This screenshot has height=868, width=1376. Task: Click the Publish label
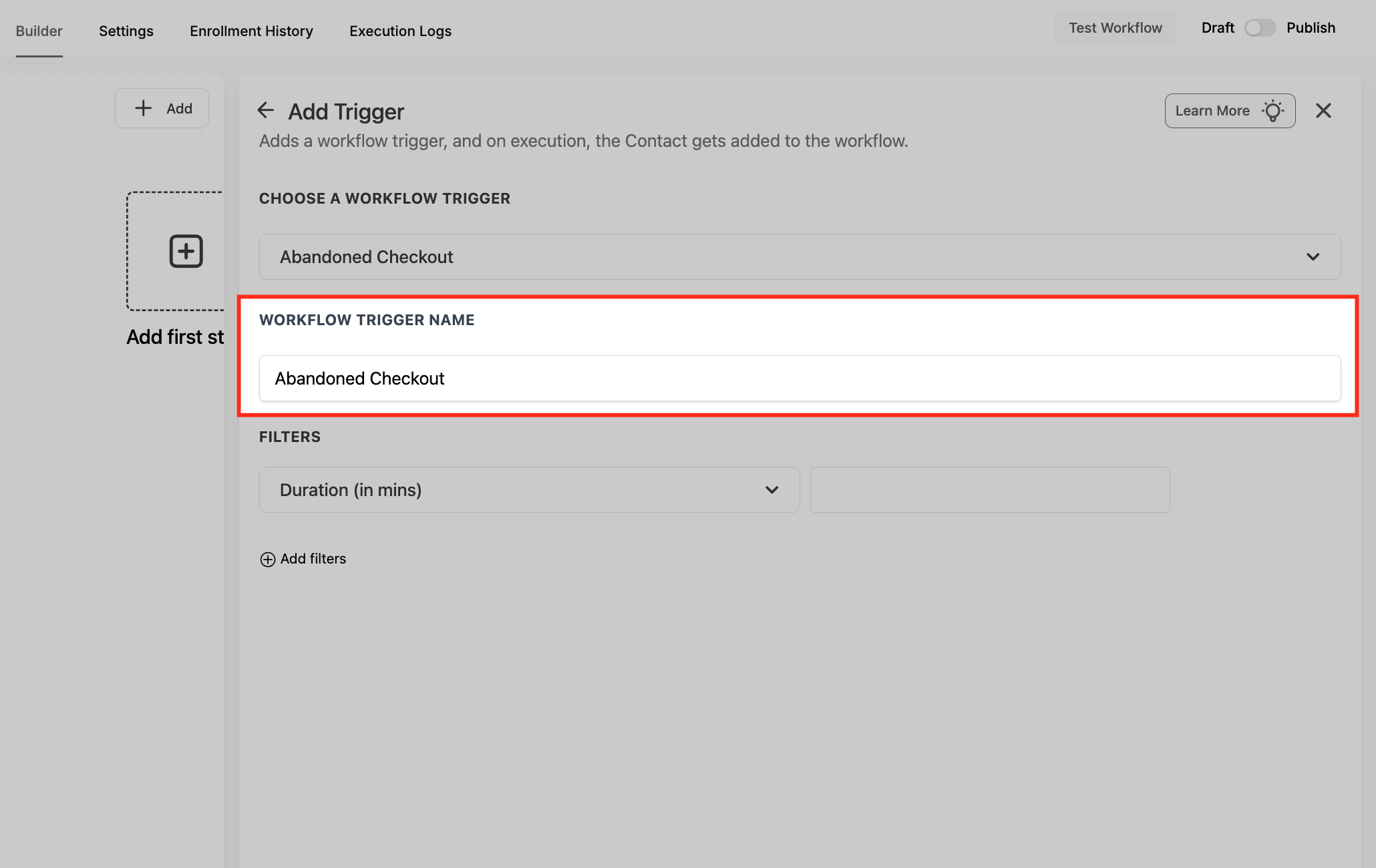coord(1311,28)
